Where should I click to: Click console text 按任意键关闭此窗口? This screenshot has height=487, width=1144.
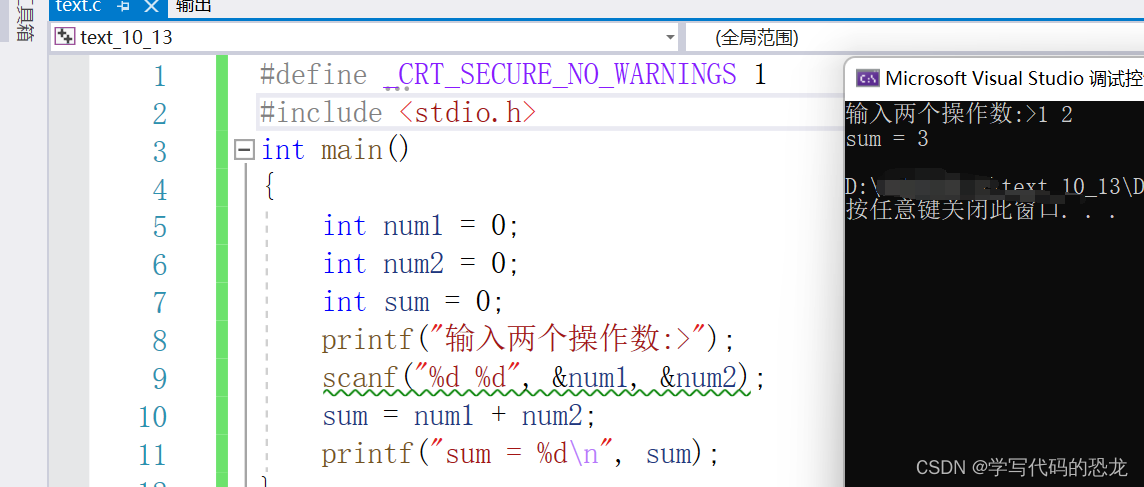point(981,211)
